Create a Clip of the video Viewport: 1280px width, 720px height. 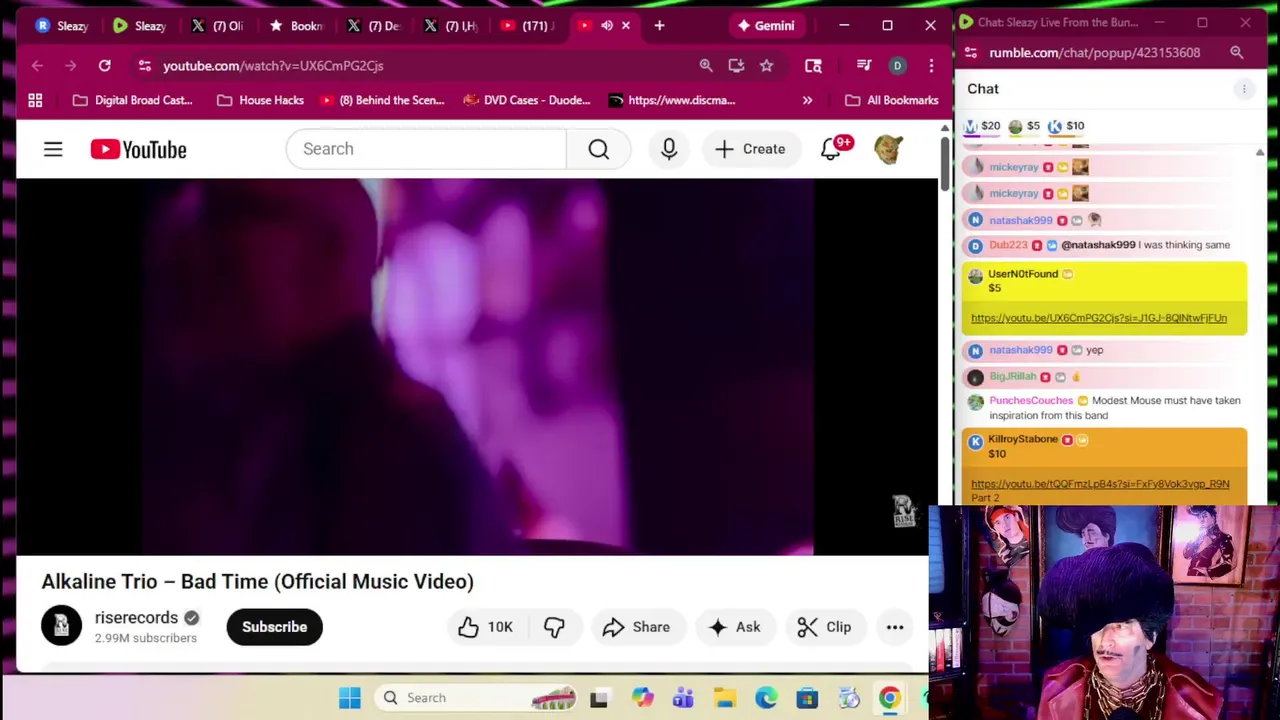[825, 627]
